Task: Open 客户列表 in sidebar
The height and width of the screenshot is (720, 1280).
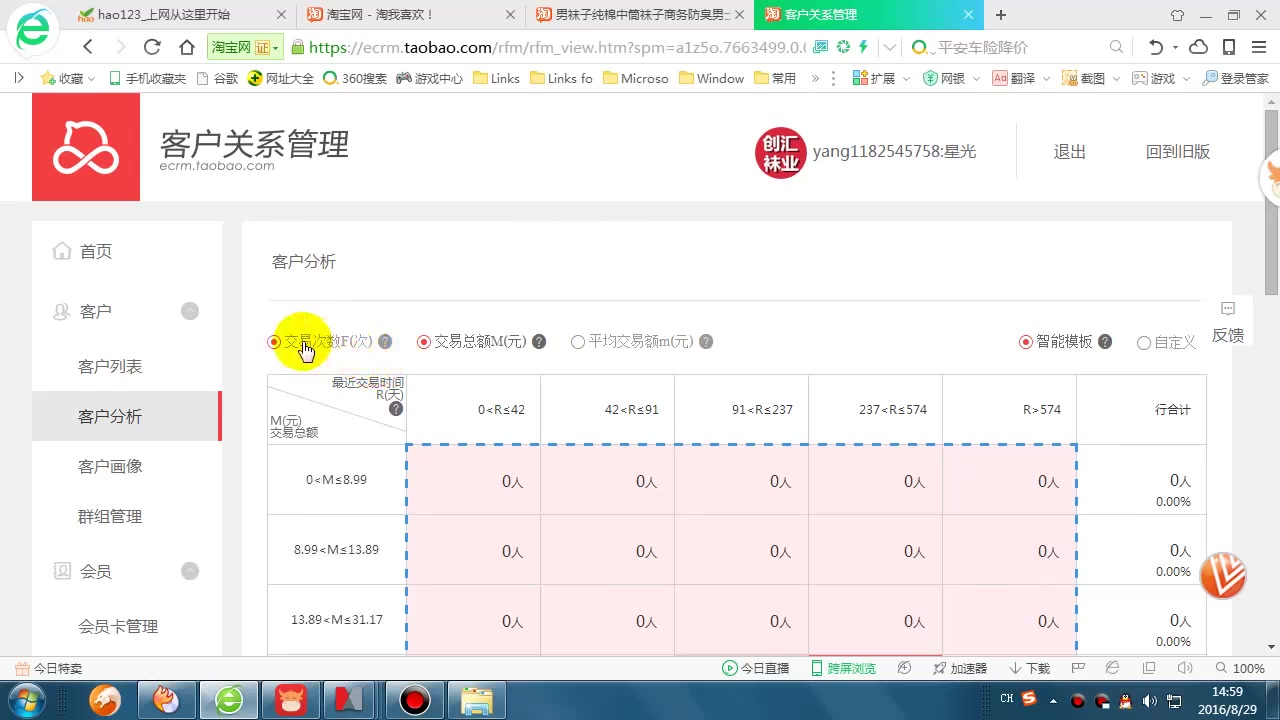Action: pyautogui.click(x=110, y=367)
